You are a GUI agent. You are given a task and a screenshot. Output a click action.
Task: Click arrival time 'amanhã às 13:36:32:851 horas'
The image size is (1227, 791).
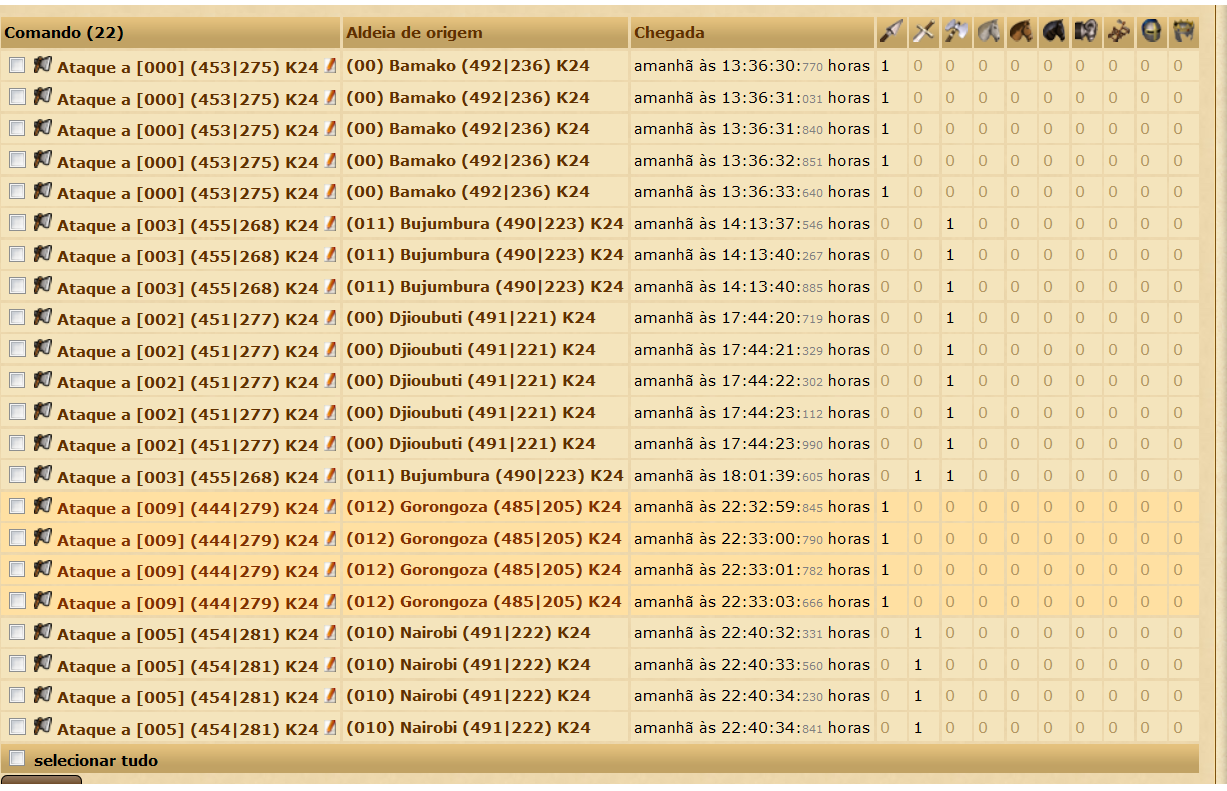(x=752, y=161)
